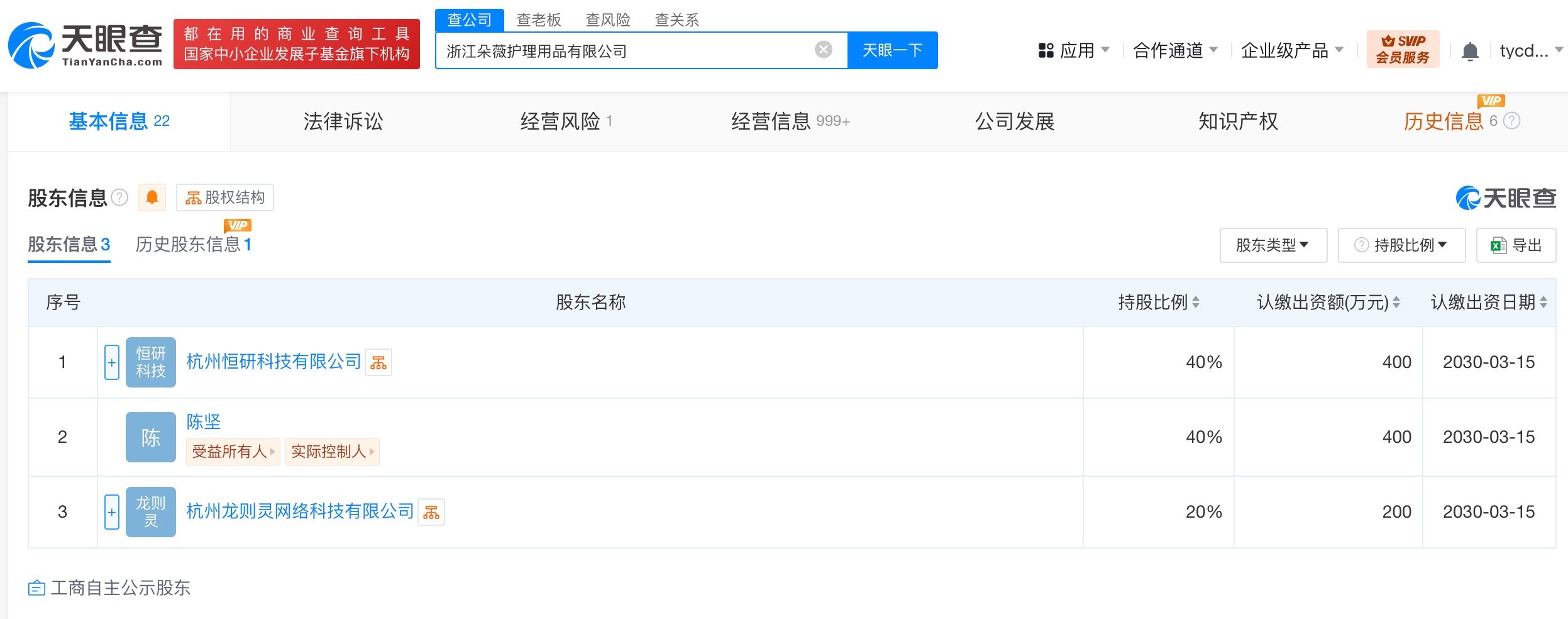The image size is (1568, 619).
Task: Click the 天眼一下 search button
Action: click(x=893, y=50)
